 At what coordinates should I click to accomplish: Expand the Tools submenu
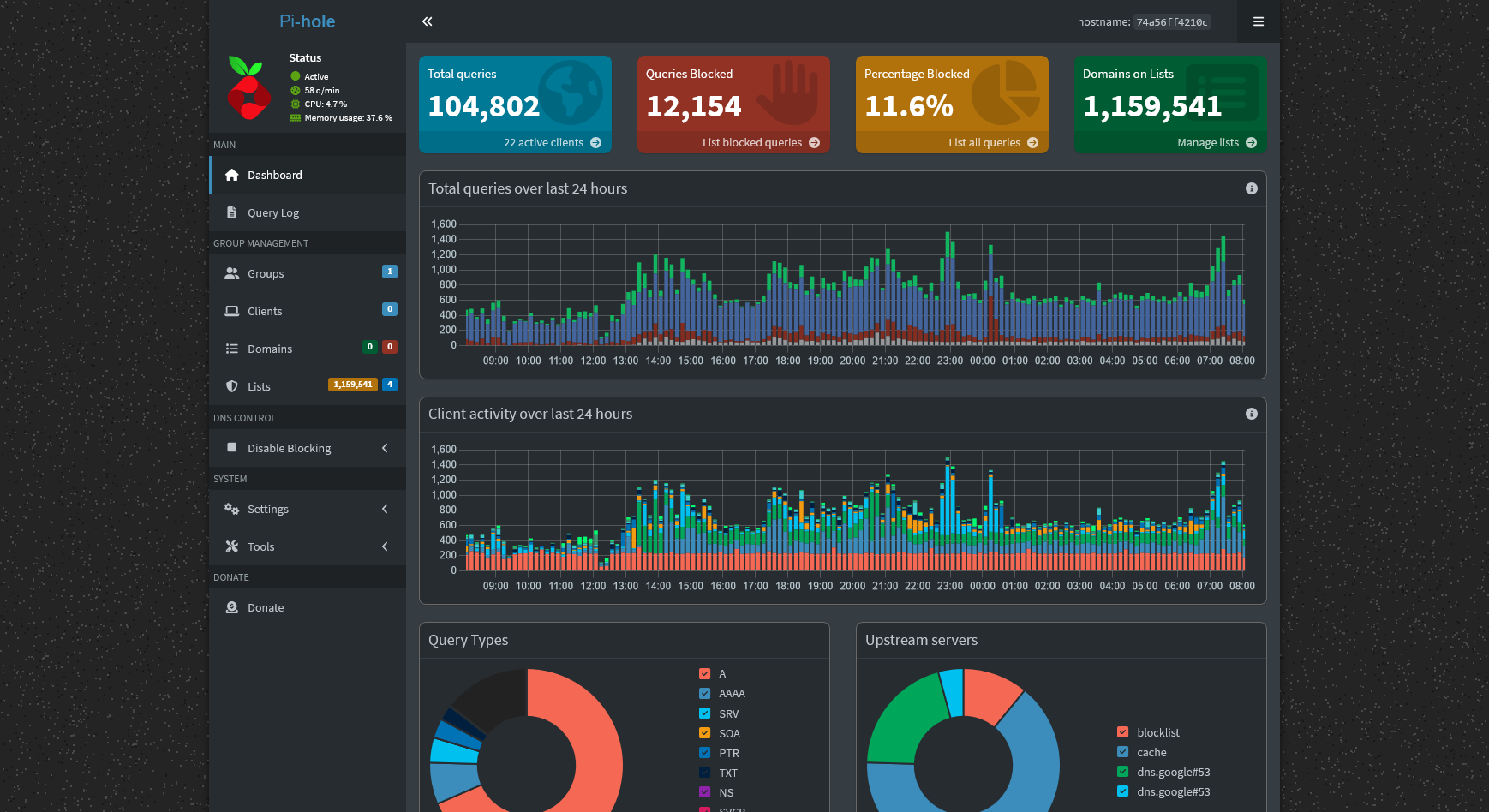click(308, 546)
